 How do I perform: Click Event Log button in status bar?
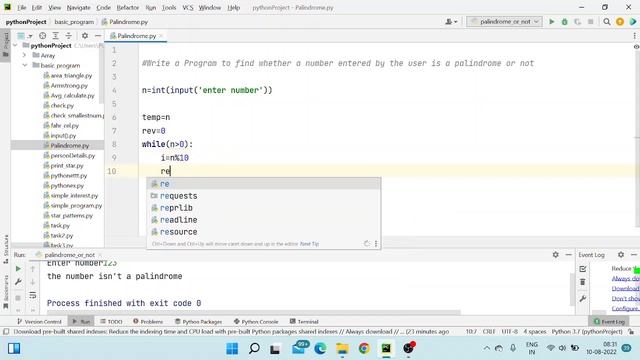pos(609,322)
